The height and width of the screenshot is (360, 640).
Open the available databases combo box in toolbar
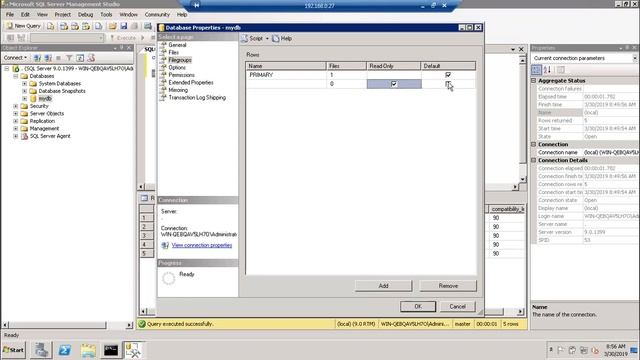[67, 38]
